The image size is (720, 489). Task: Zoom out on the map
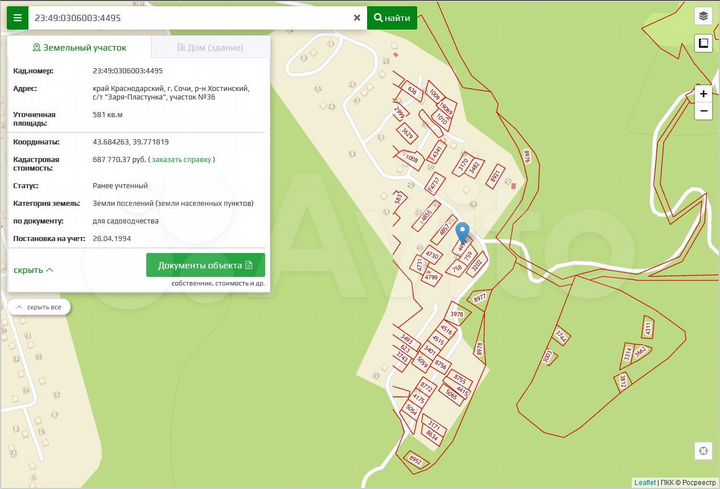[703, 111]
